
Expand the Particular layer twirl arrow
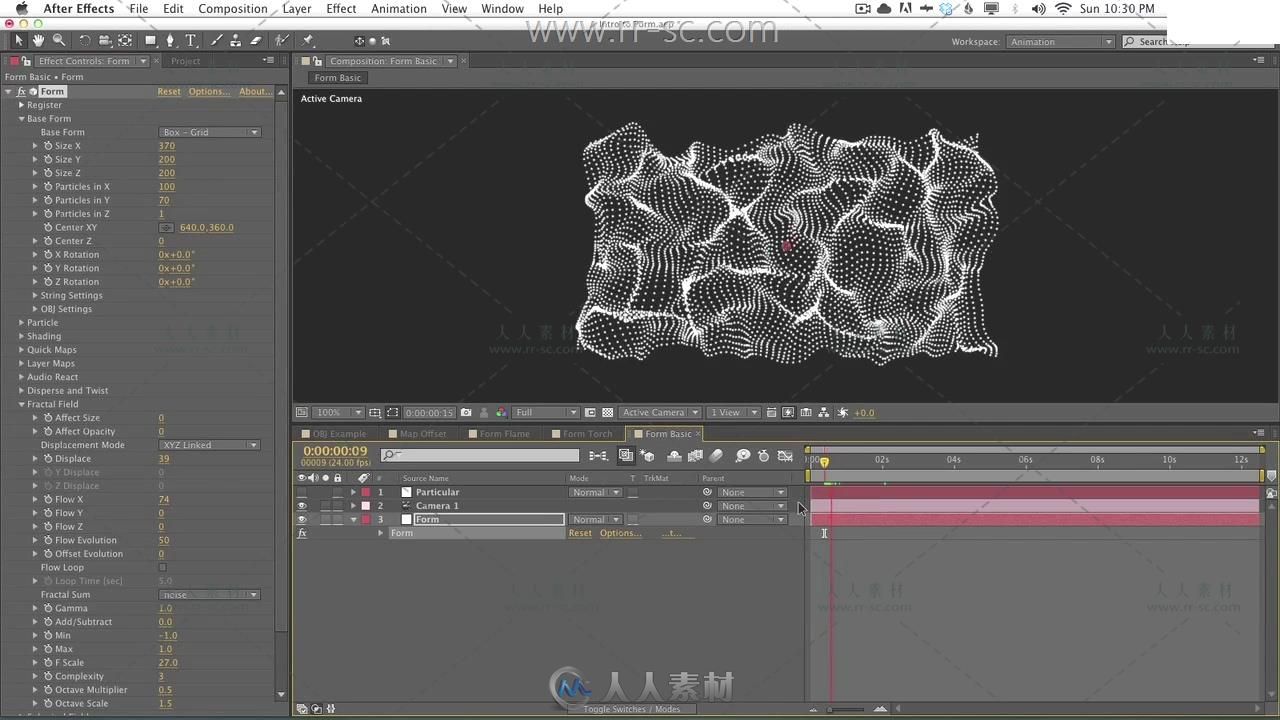point(353,492)
